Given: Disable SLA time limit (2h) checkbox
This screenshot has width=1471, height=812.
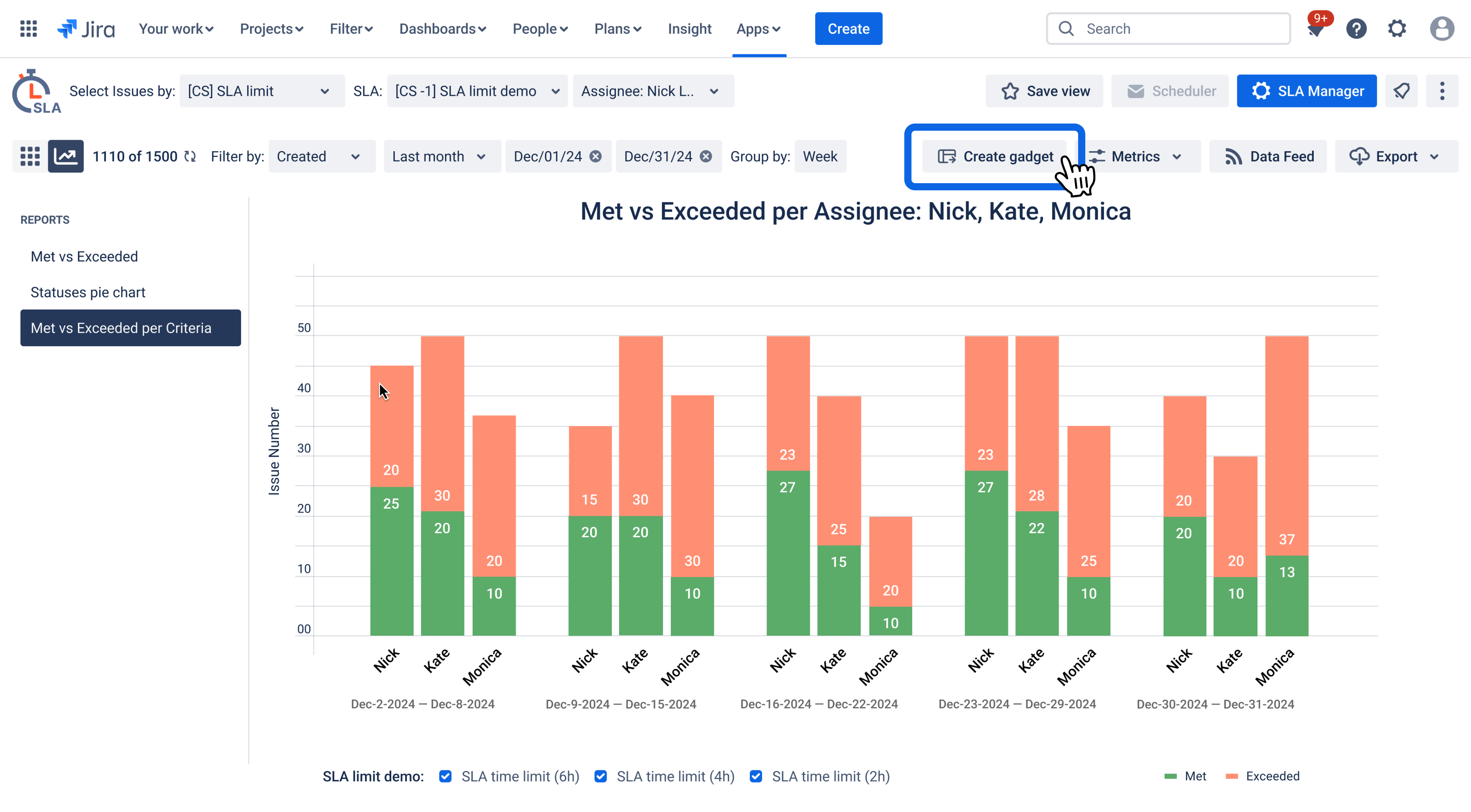Looking at the screenshot, I should [x=756, y=776].
